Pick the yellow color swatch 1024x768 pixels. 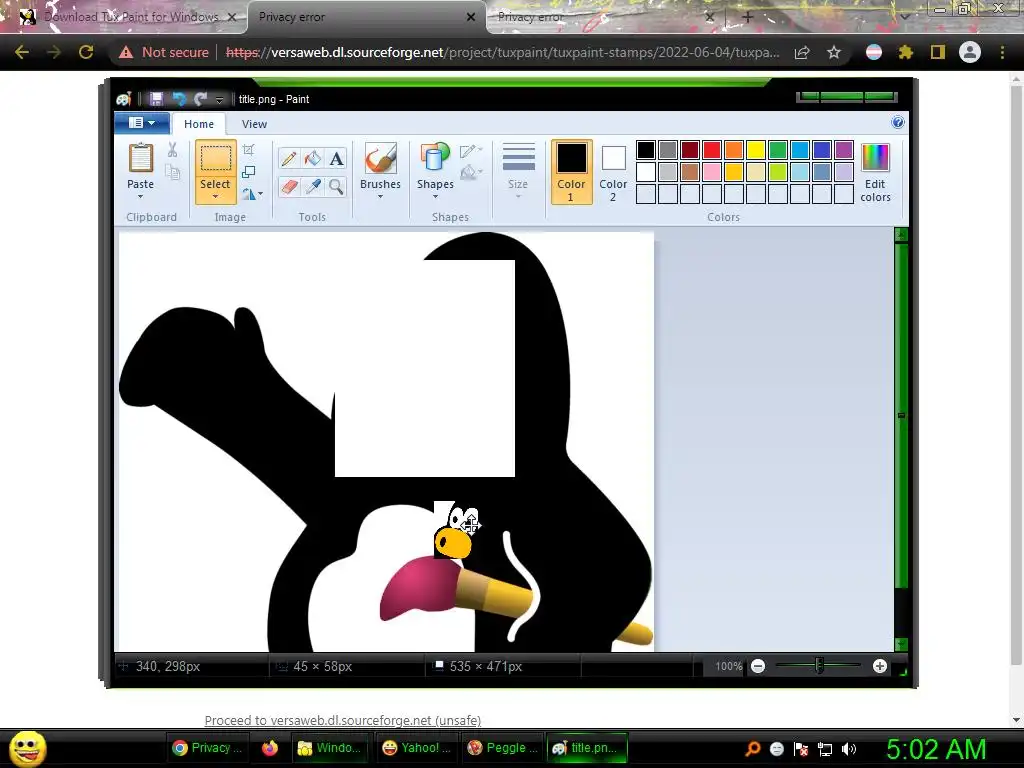pyautogui.click(x=756, y=150)
